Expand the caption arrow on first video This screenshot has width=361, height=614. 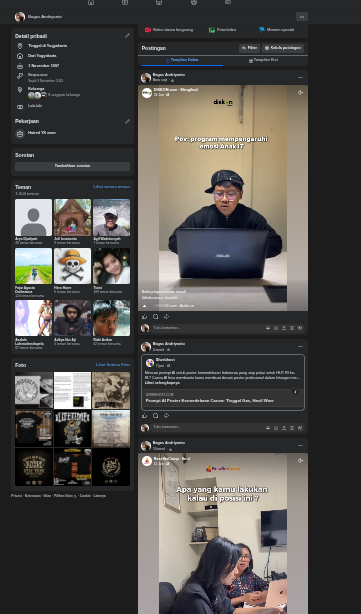tap(144, 306)
